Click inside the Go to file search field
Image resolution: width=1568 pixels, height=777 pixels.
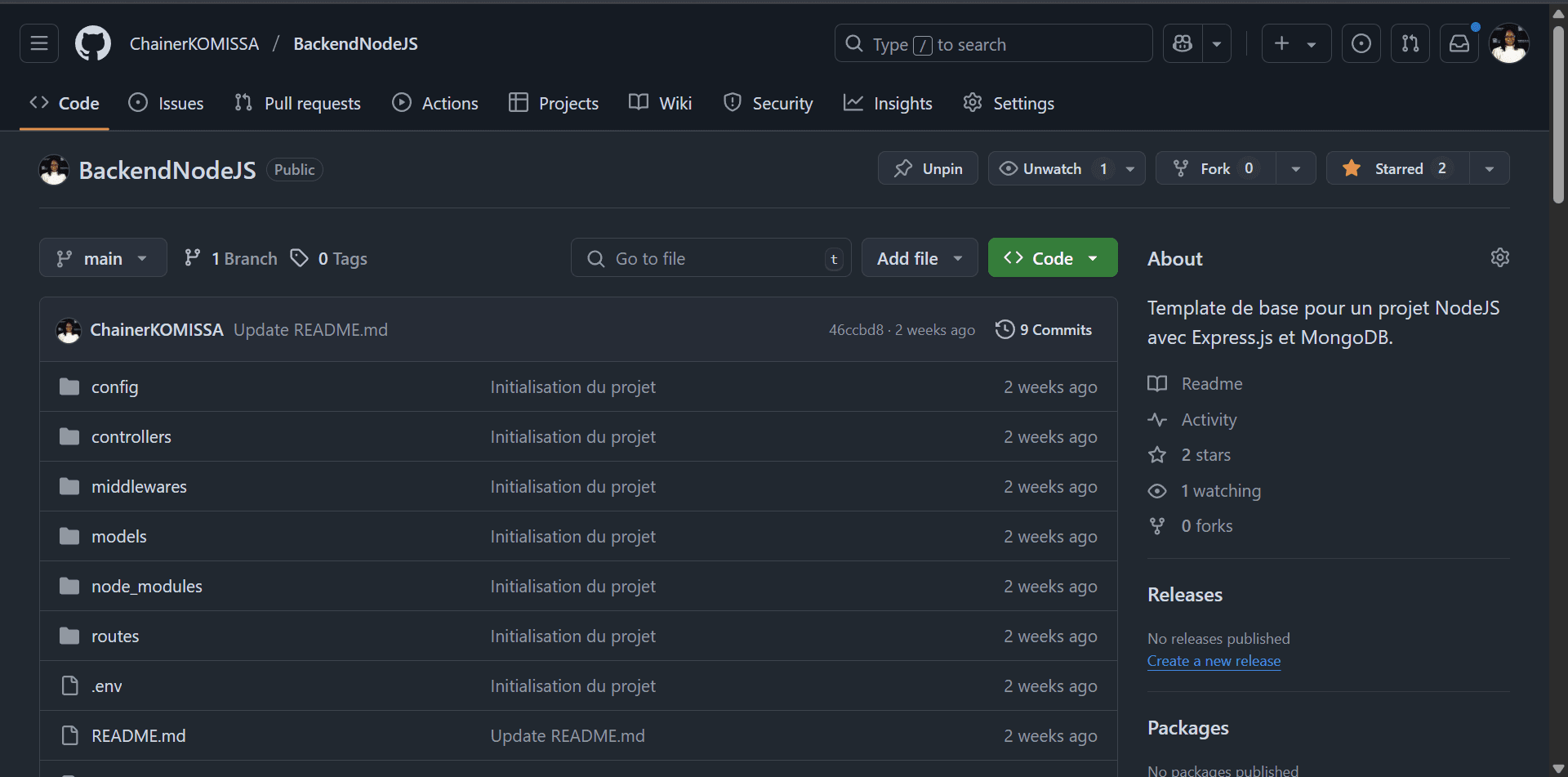(x=710, y=257)
